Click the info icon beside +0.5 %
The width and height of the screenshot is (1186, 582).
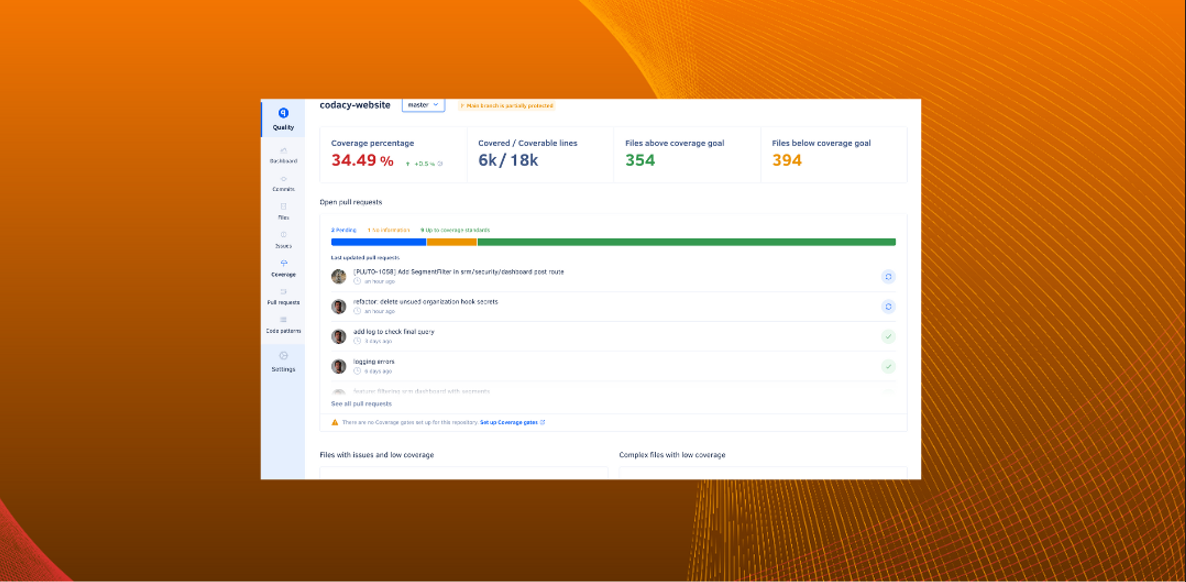(x=440, y=163)
